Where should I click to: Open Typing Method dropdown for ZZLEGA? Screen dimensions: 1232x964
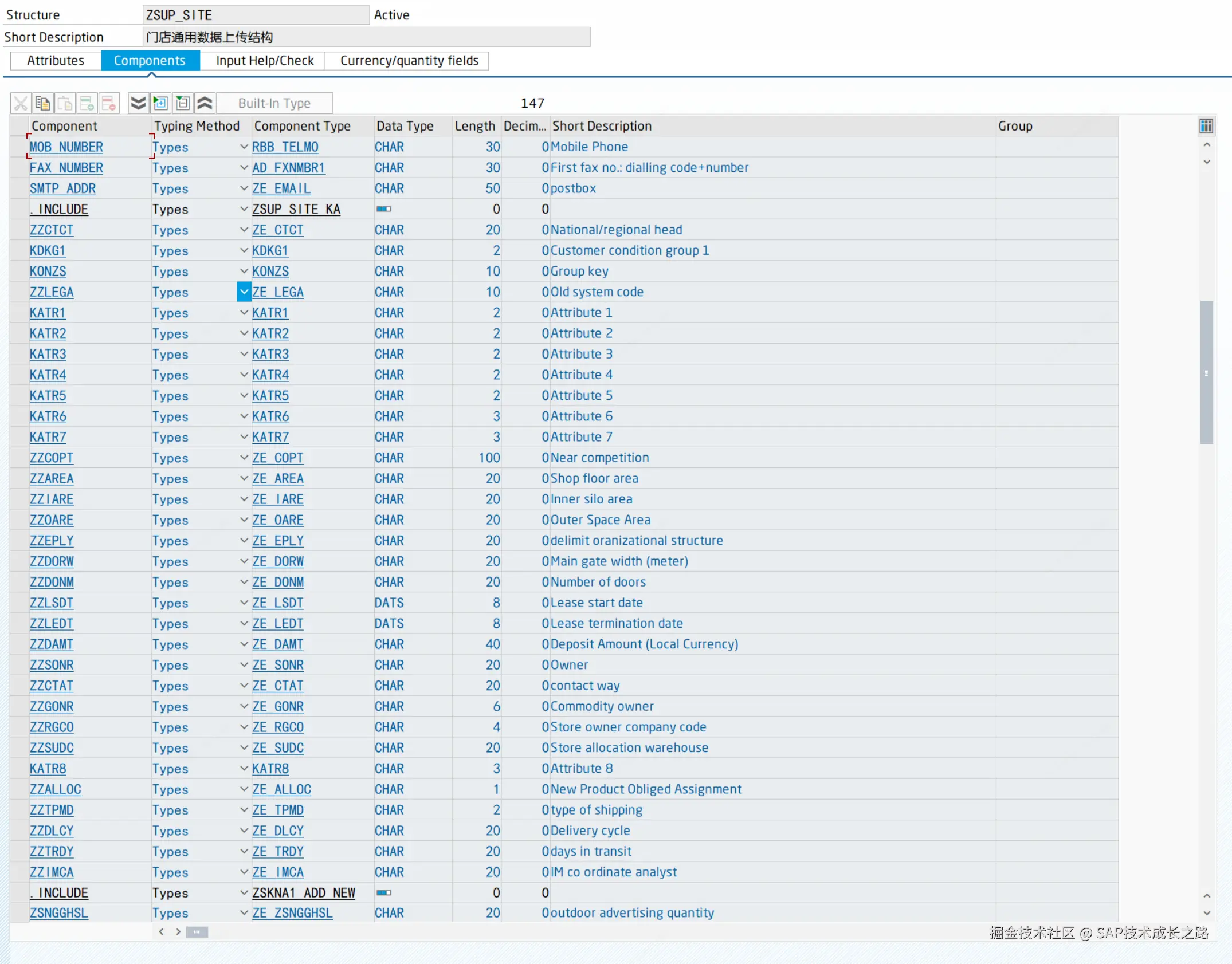(244, 292)
